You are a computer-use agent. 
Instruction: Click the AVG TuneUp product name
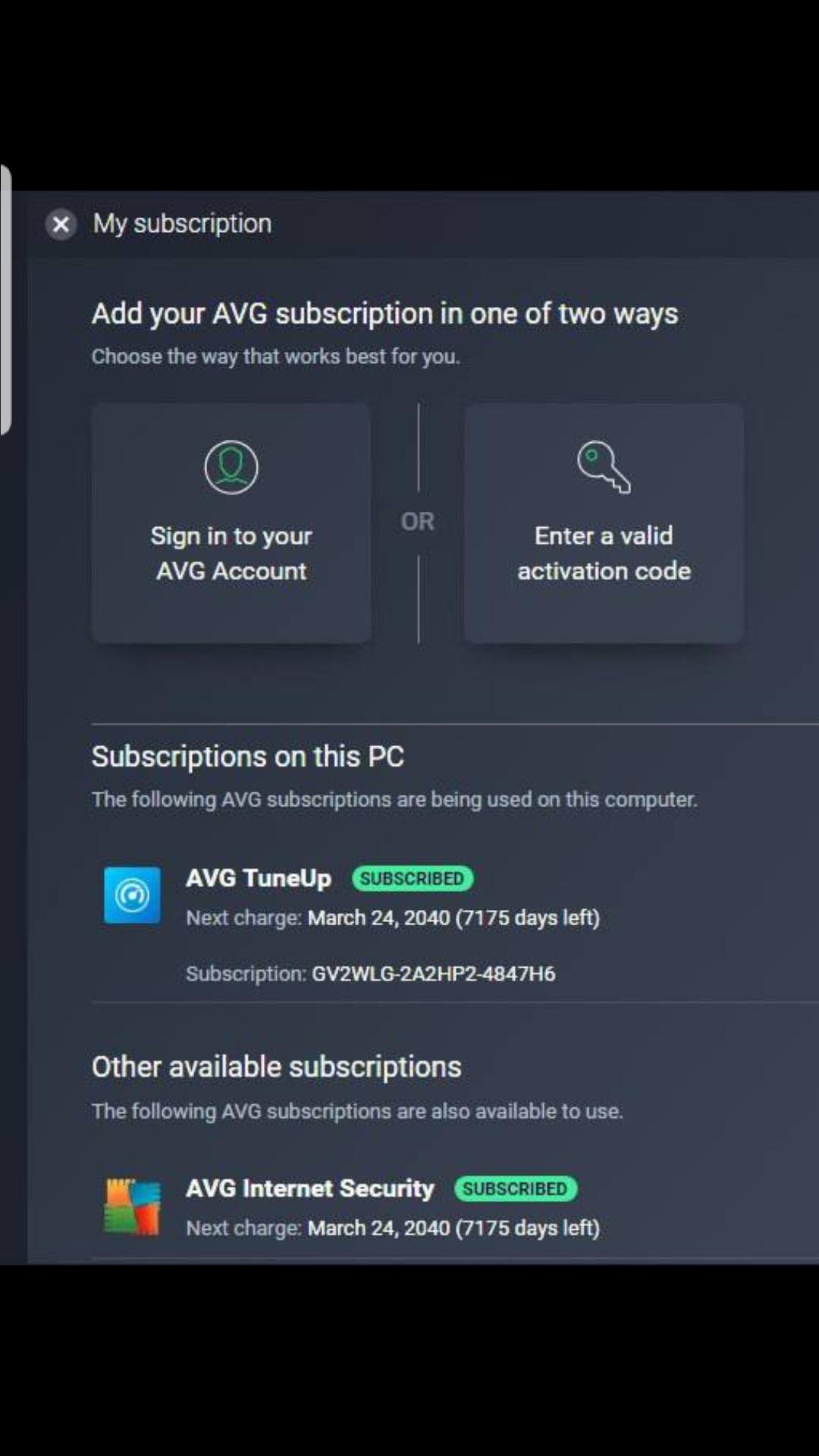(x=259, y=878)
